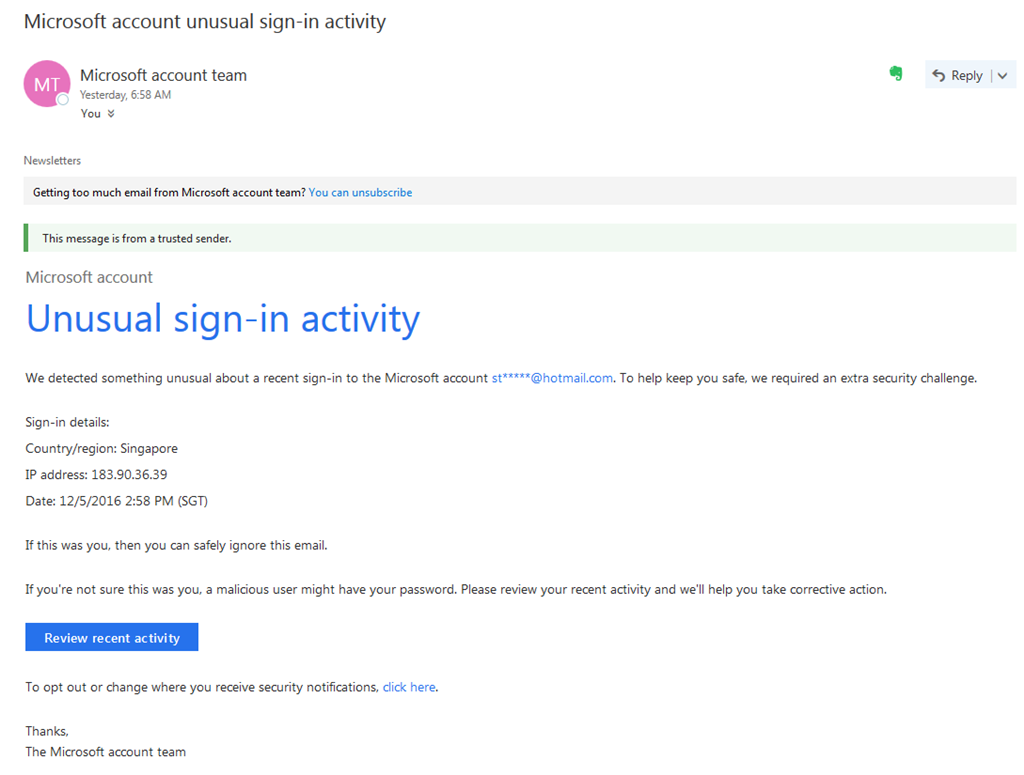Click the Yesterday, 6:58 AM timestamp
The width and height of the screenshot is (1024, 775).
(124, 94)
